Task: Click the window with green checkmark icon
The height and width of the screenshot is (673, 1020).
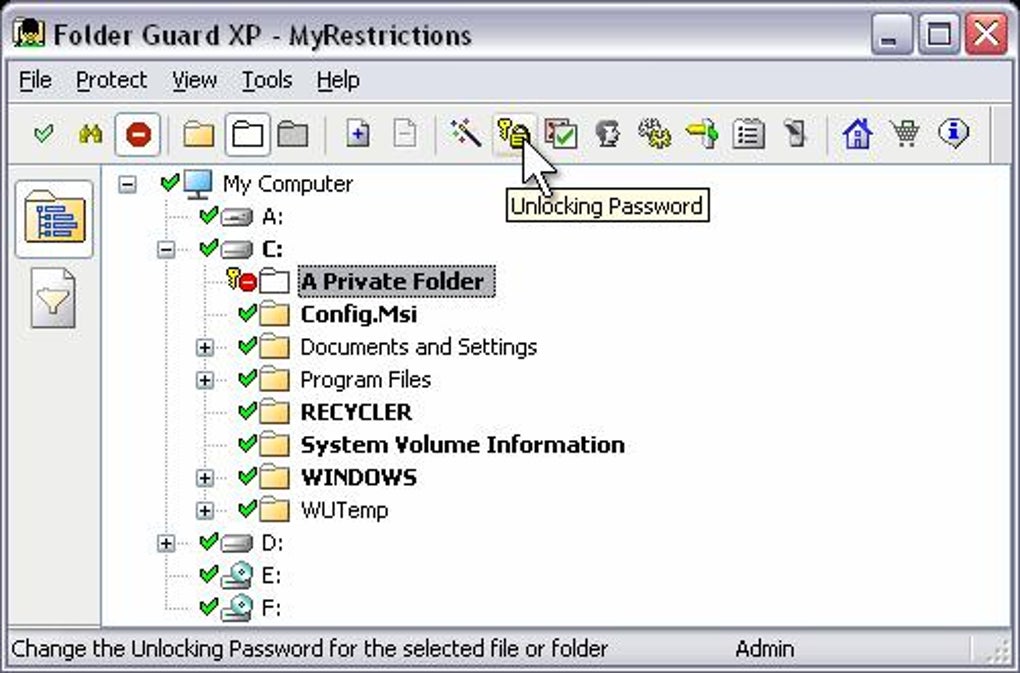Action: [561, 133]
